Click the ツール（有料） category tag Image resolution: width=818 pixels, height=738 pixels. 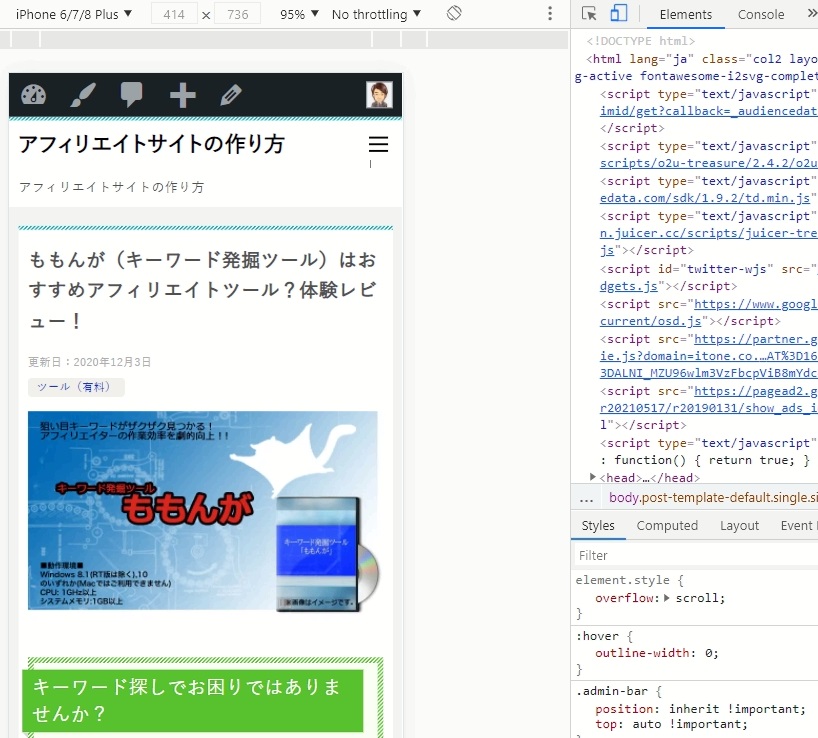(76, 387)
